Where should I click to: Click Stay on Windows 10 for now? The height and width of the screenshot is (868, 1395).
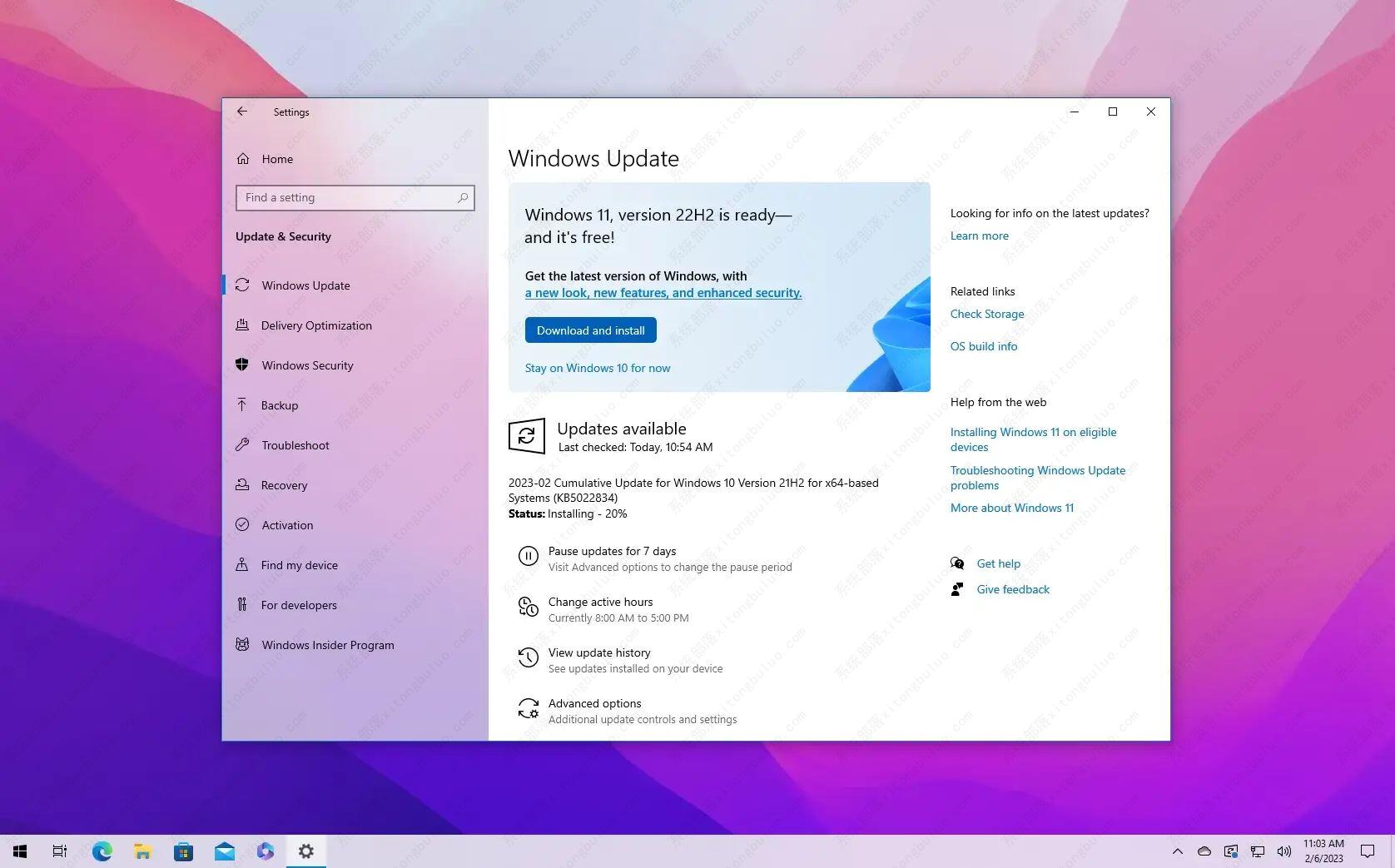597,367
